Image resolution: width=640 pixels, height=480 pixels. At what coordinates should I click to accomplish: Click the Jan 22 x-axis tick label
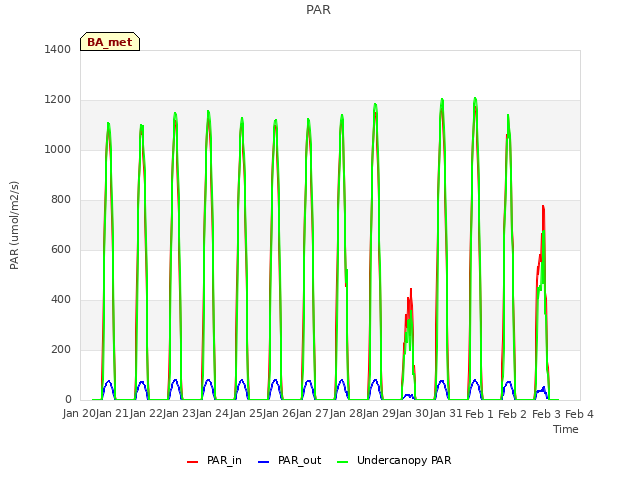(146, 414)
